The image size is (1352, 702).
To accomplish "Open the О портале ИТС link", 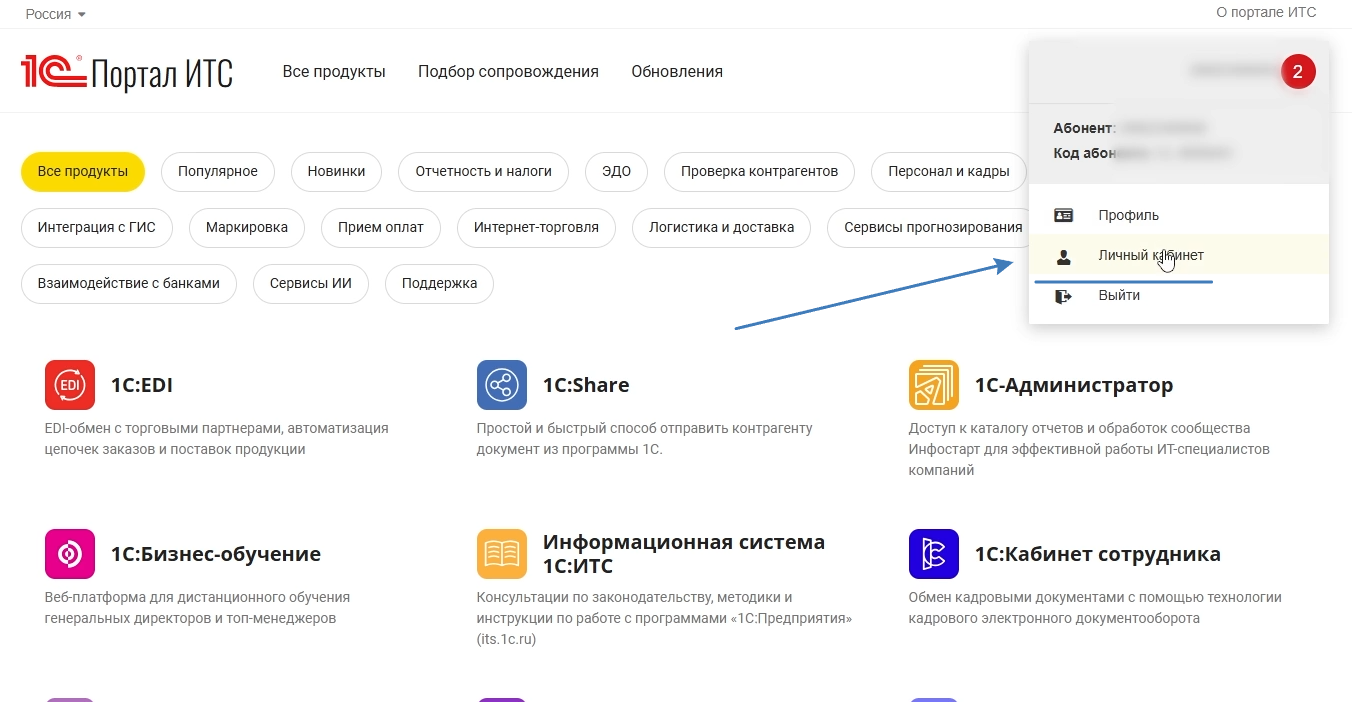I will (1266, 12).
